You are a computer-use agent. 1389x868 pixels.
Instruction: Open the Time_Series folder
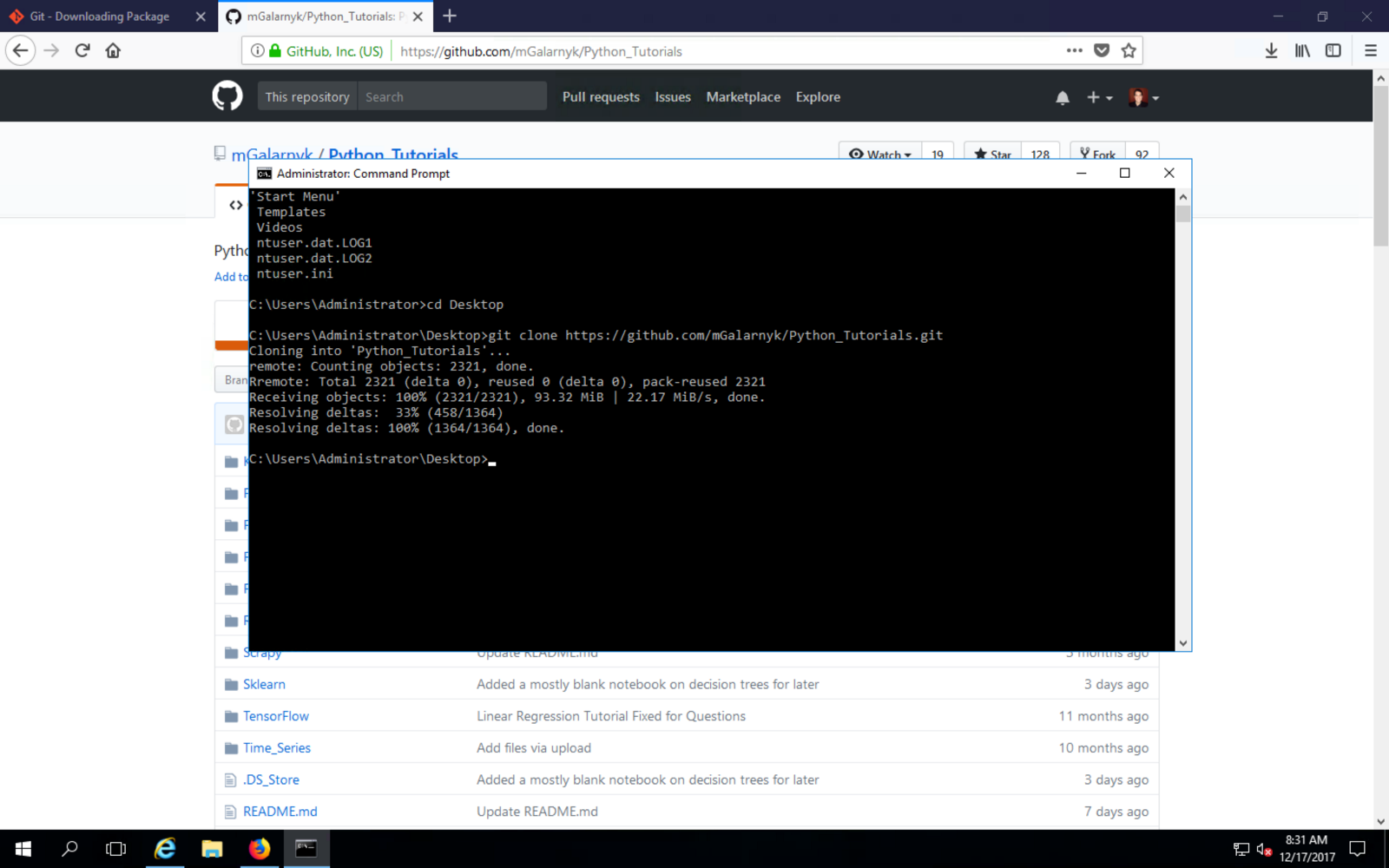[277, 748]
